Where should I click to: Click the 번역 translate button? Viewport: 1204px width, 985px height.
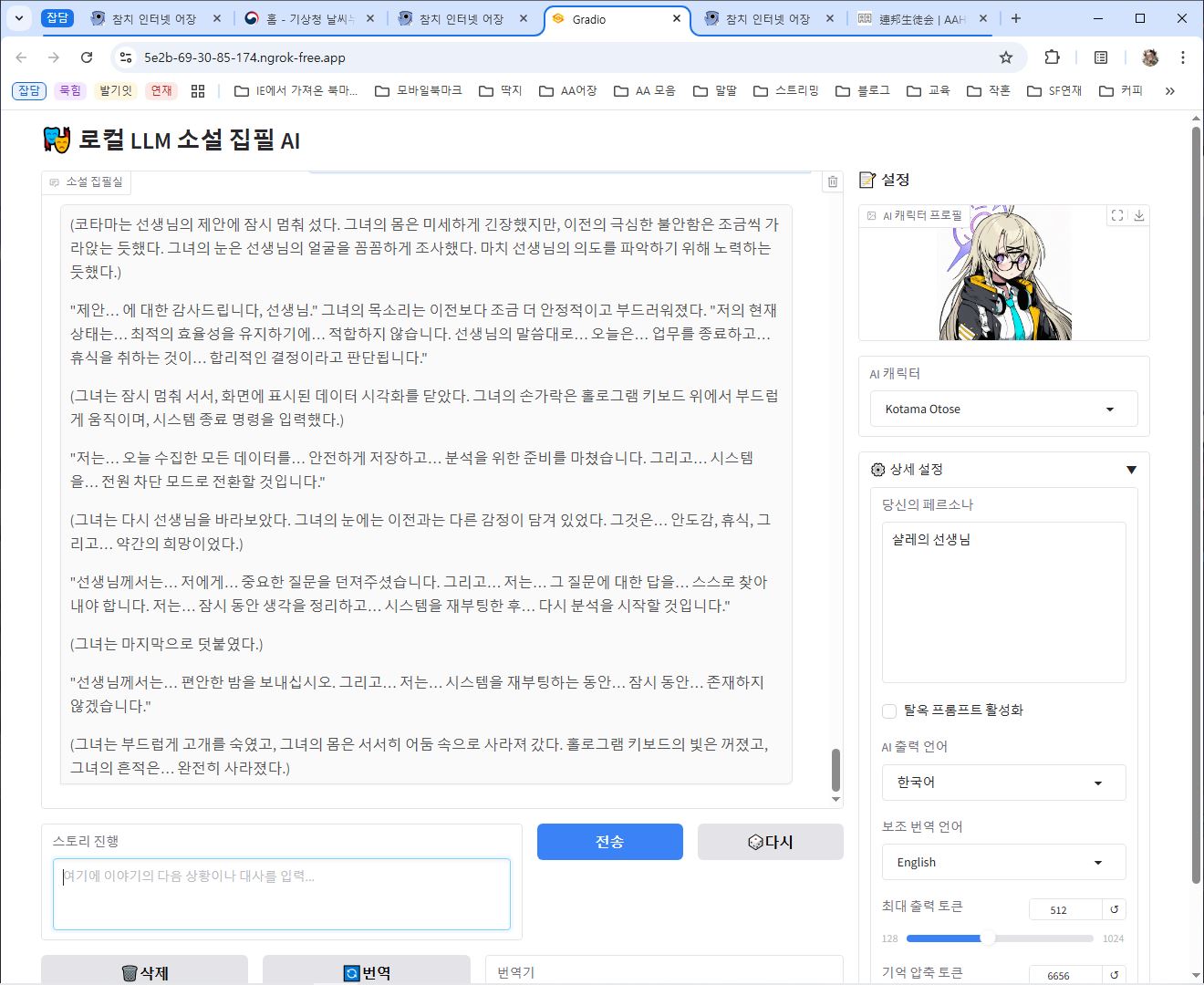point(366,972)
